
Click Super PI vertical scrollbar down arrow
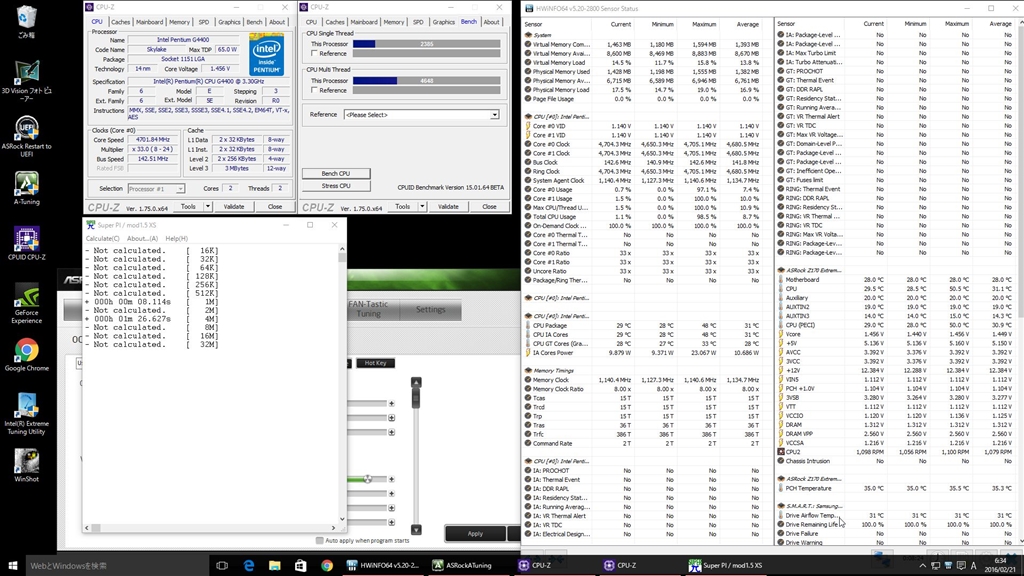[342, 519]
